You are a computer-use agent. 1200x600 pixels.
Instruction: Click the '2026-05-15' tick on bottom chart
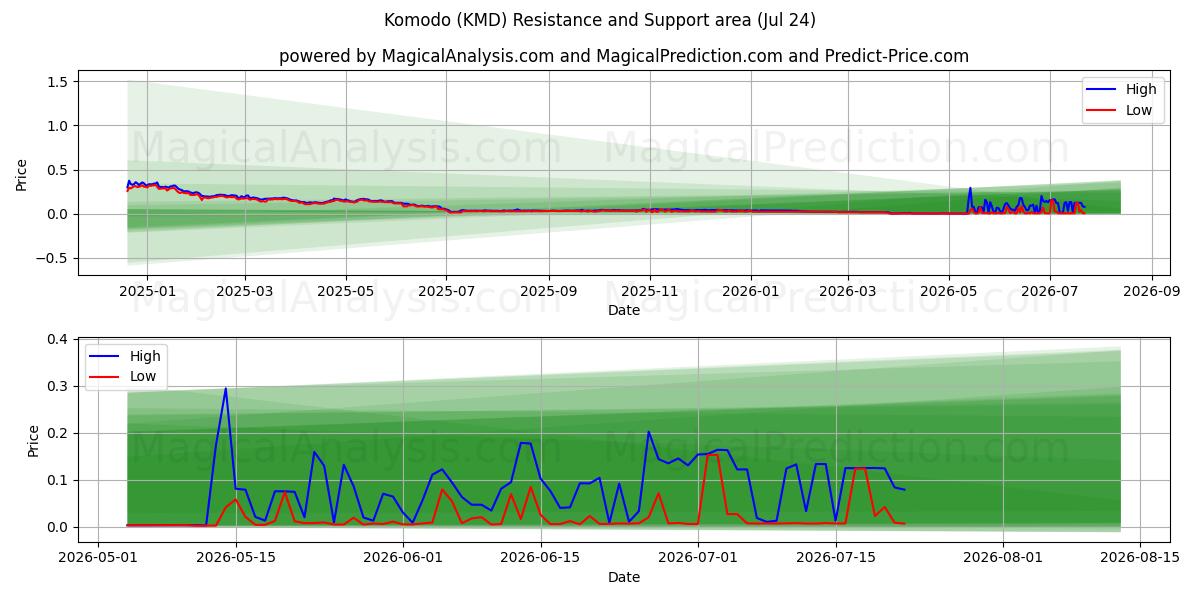coord(236,558)
